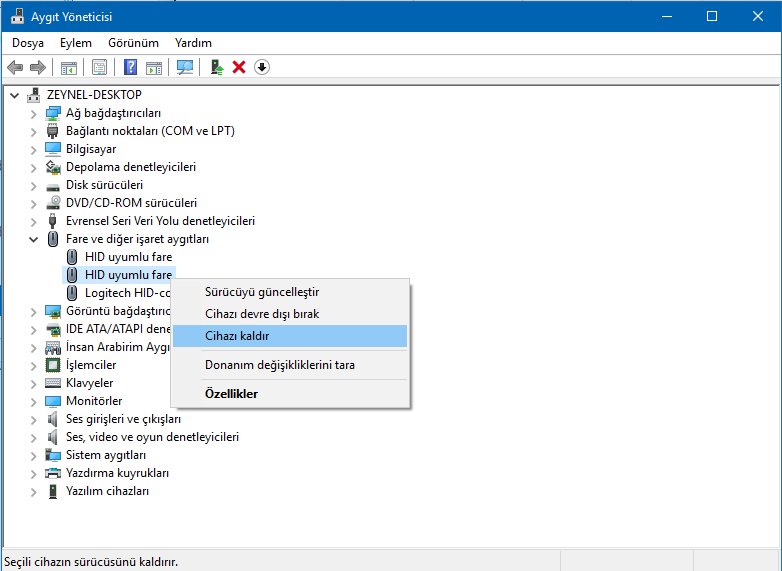Select the first HID uyumlu fare device
This screenshot has width=782, height=571.
pyautogui.click(x=128, y=257)
